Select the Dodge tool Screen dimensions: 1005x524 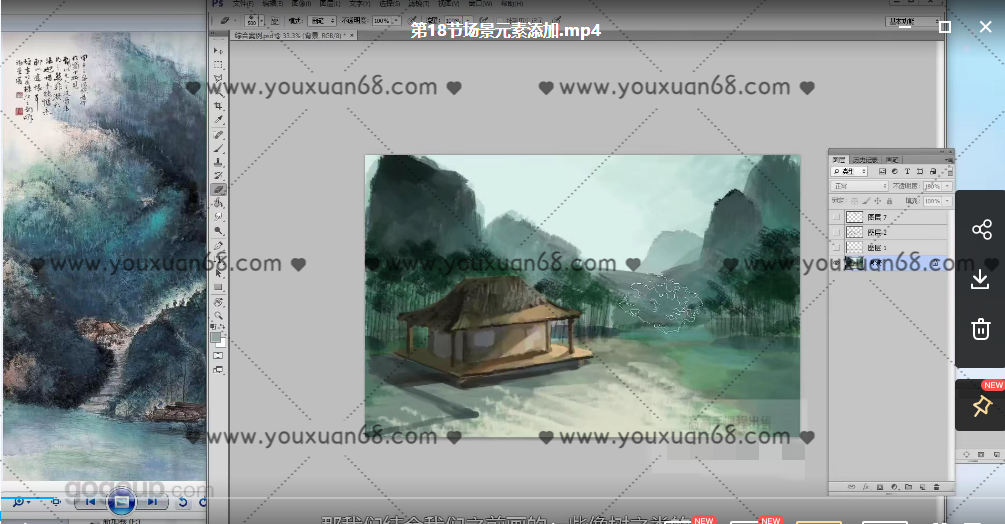point(218,231)
